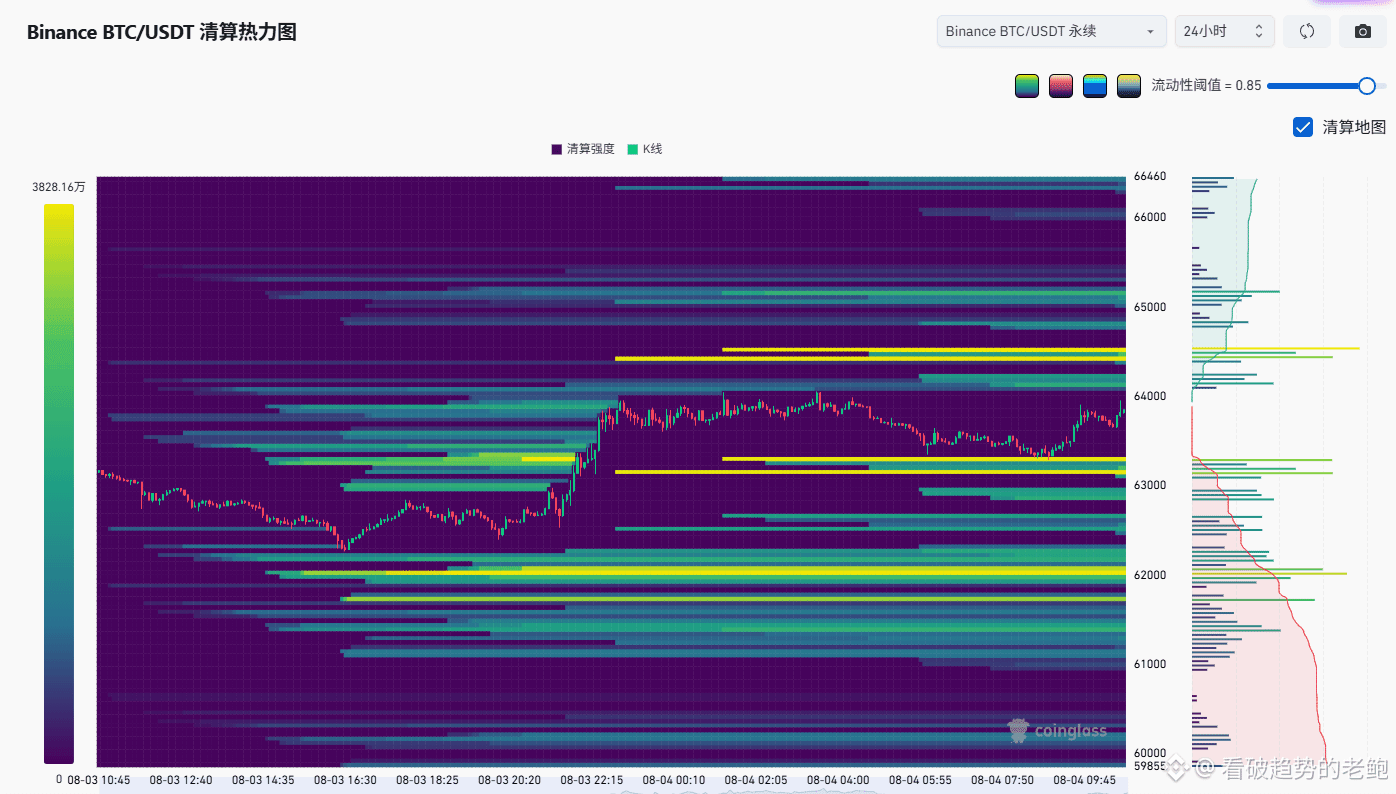
Task: Open the 24小时 time range selector
Action: pyautogui.click(x=1225, y=31)
